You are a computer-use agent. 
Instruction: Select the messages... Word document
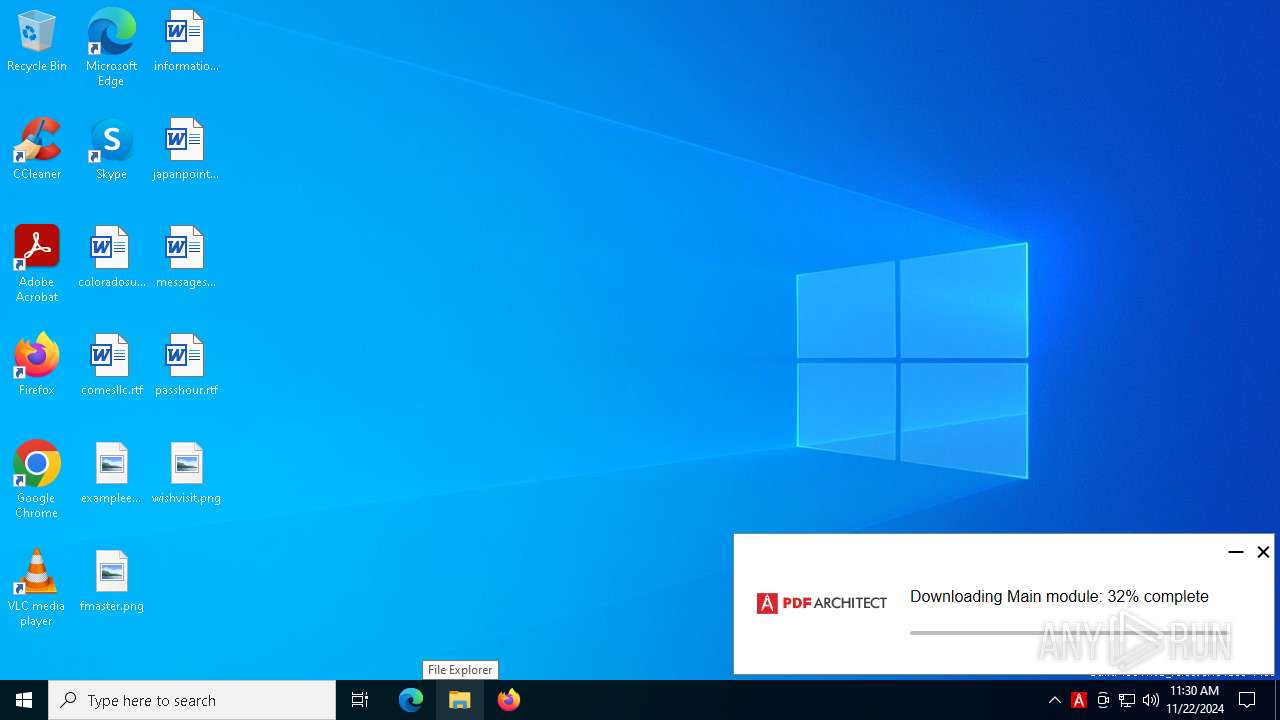point(186,258)
